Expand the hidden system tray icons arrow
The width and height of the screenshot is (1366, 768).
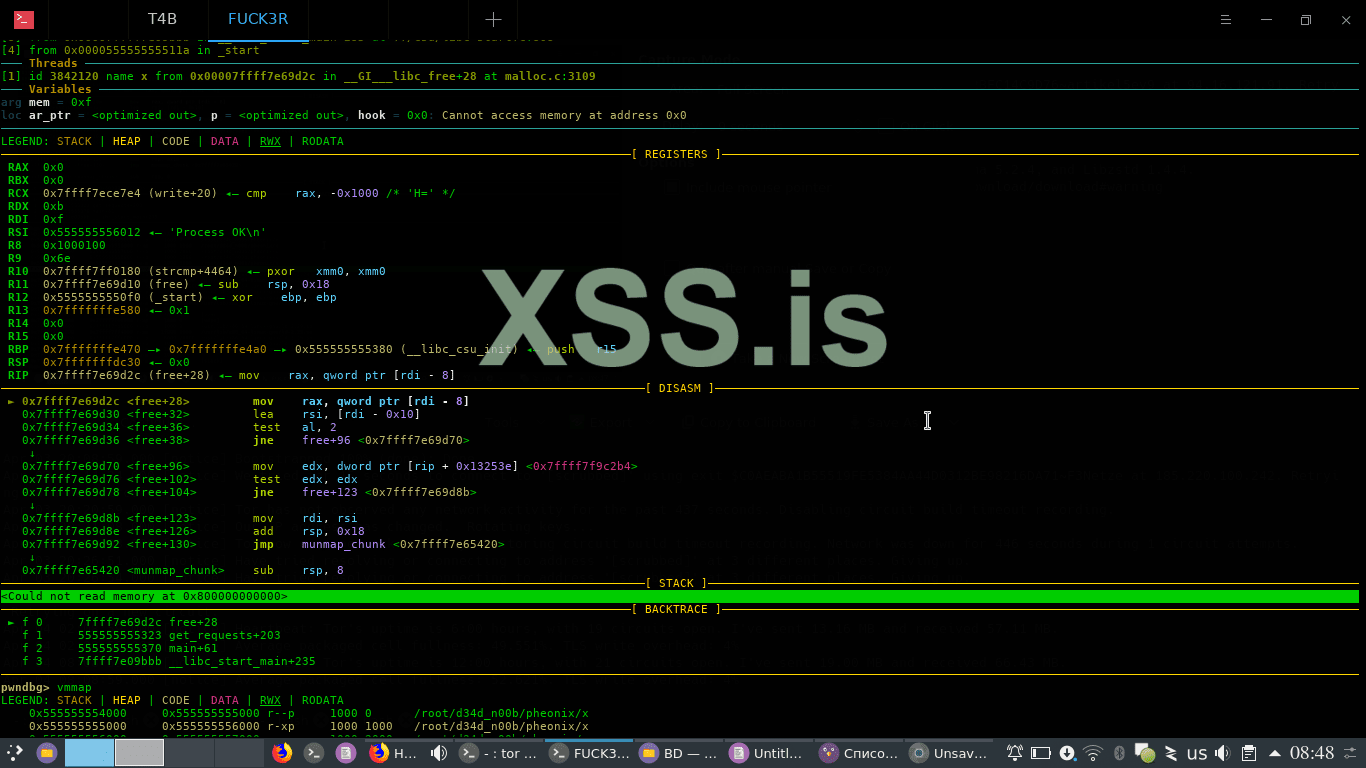click(1274, 753)
